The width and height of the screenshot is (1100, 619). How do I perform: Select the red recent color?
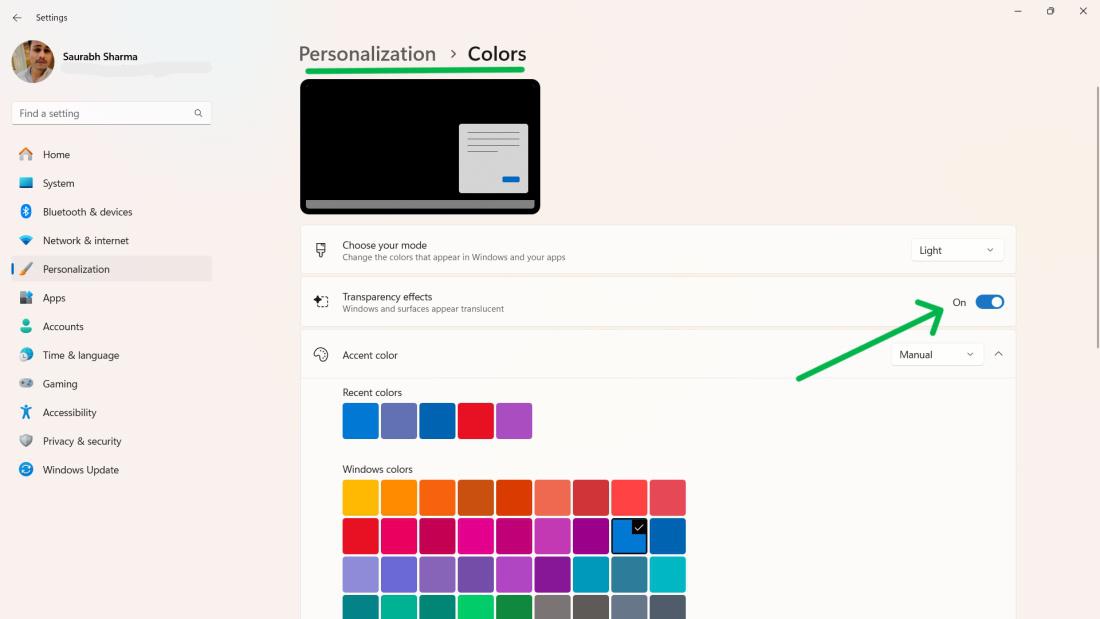[x=476, y=420]
